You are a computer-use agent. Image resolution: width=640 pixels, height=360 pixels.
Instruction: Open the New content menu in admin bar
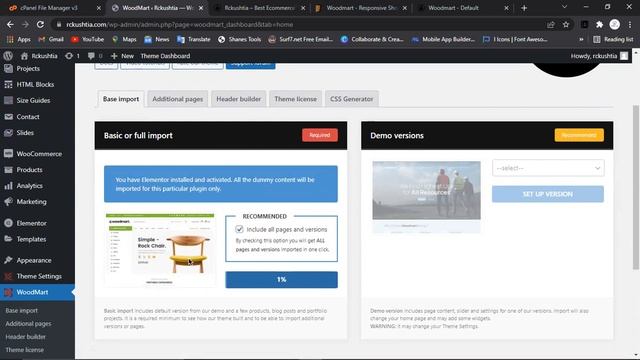pos(122,56)
